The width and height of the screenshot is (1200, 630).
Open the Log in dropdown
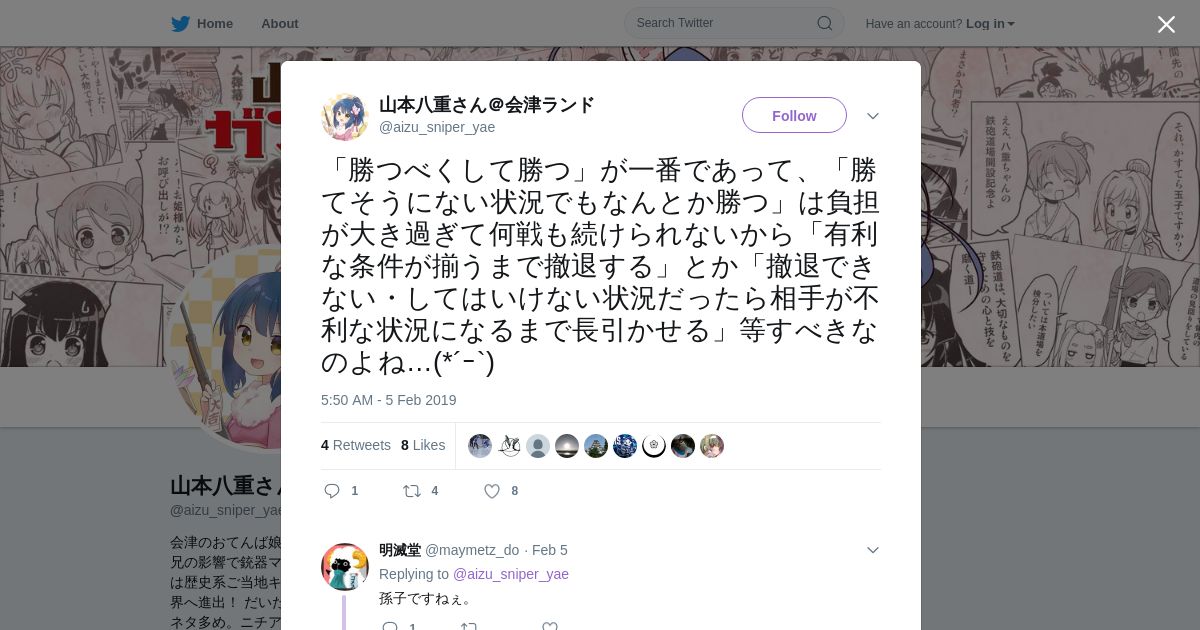point(990,24)
